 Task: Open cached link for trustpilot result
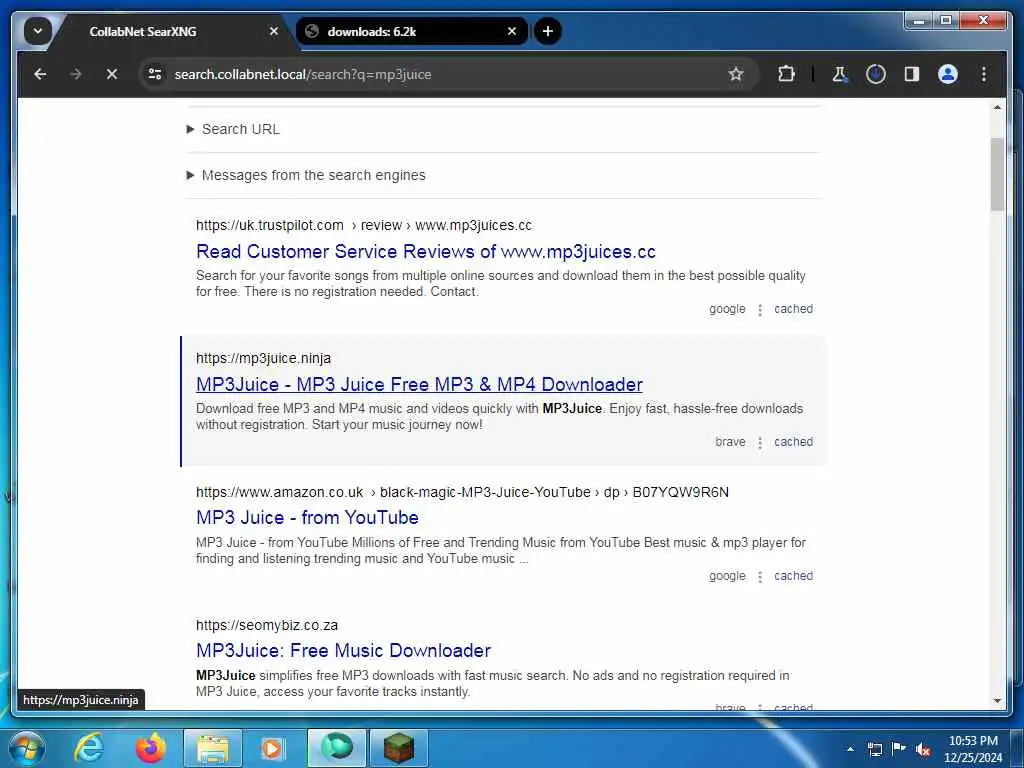point(793,309)
